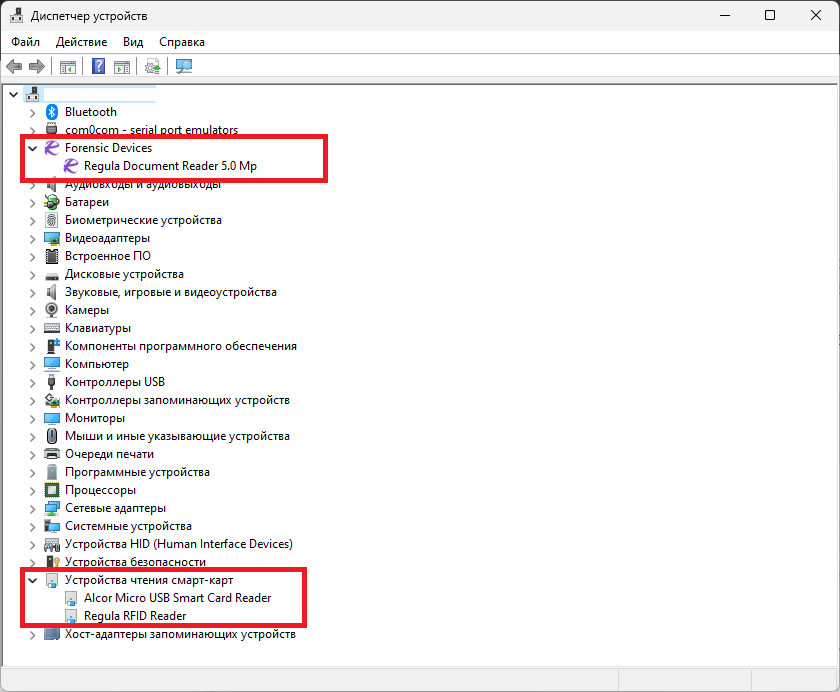
Task: Minimize the Диспетчер устройств window
Action: (725, 16)
